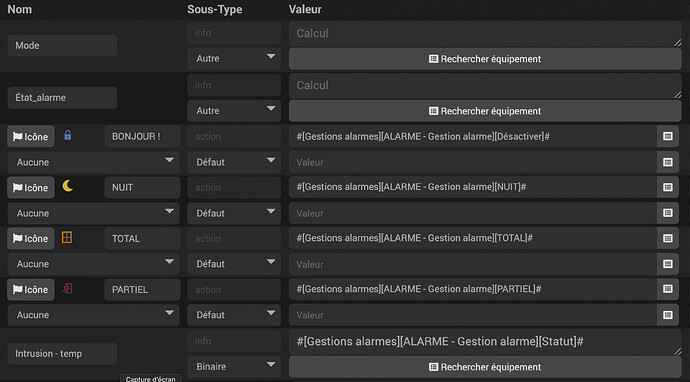
Task: Open the Défaut sub-type dropdown for PARTIEL
Action: click(x=234, y=315)
